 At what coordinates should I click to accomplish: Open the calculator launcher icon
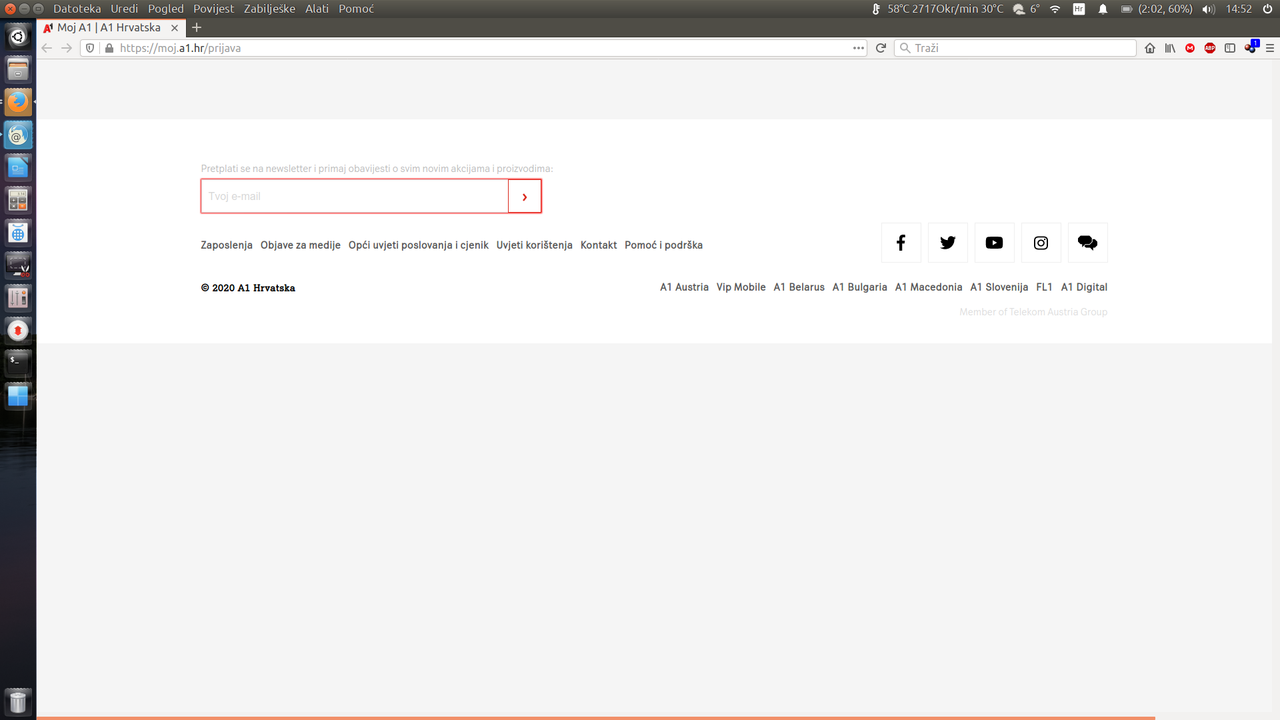click(18, 200)
